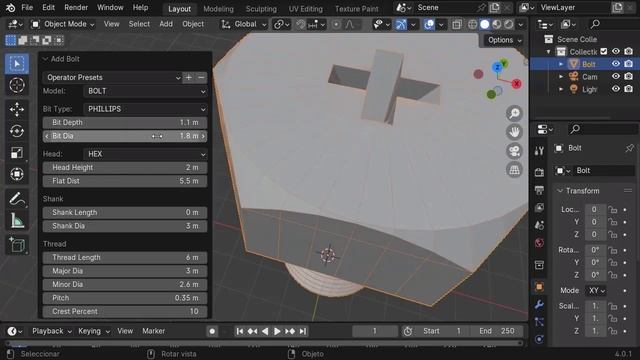
Task: Open the Render menu
Action: 76,7
